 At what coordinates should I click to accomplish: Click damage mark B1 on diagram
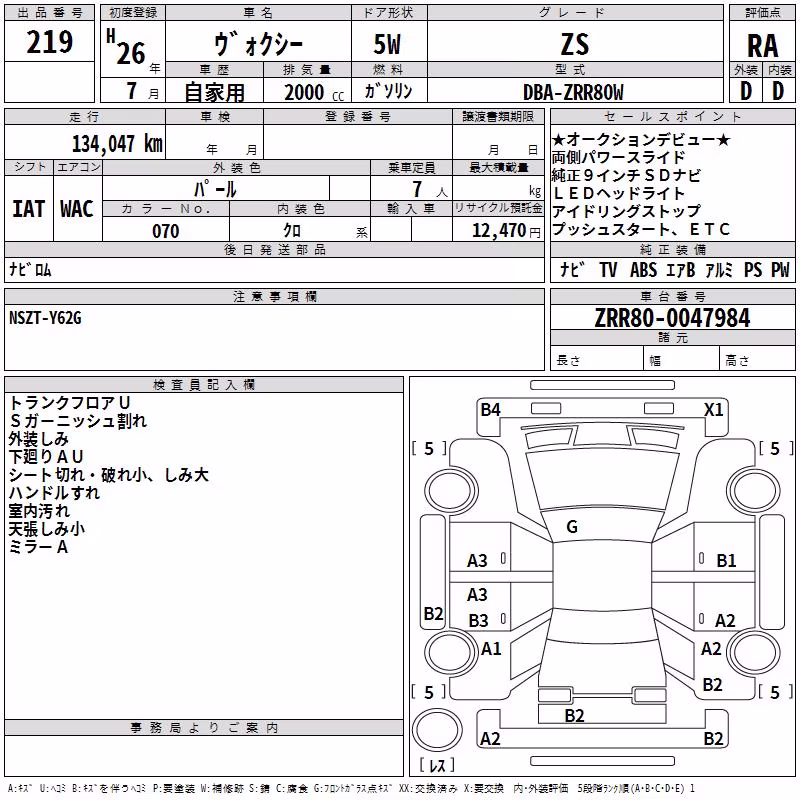click(x=726, y=561)
